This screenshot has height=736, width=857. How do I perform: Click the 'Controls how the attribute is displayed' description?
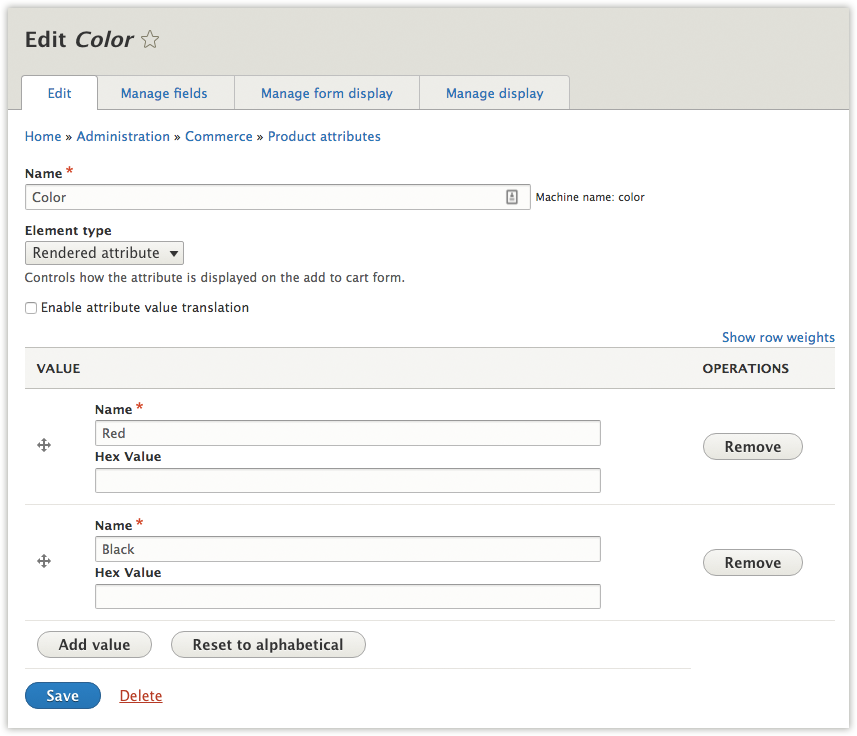pyautogui.click(x=215, y=278)
